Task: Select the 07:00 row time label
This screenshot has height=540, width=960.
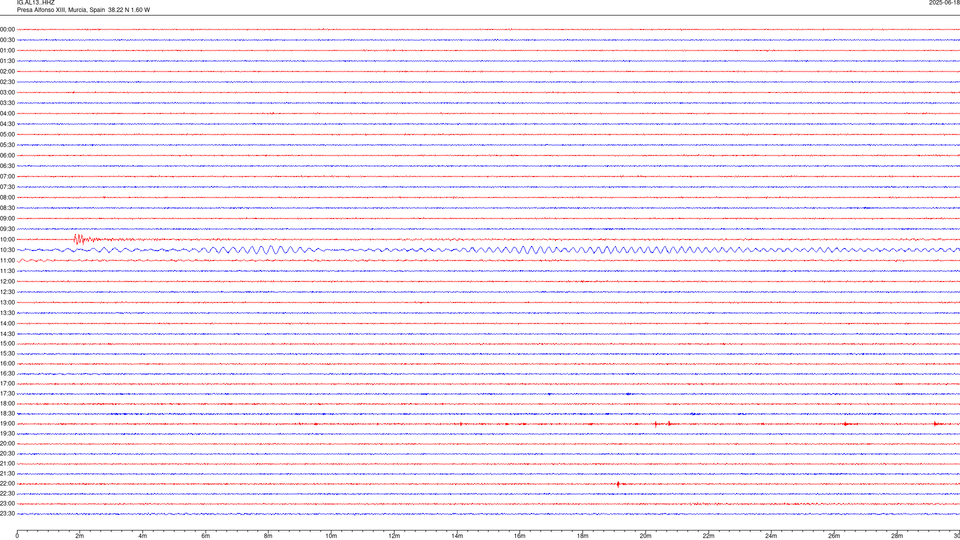Action: [x=7, y=176]
